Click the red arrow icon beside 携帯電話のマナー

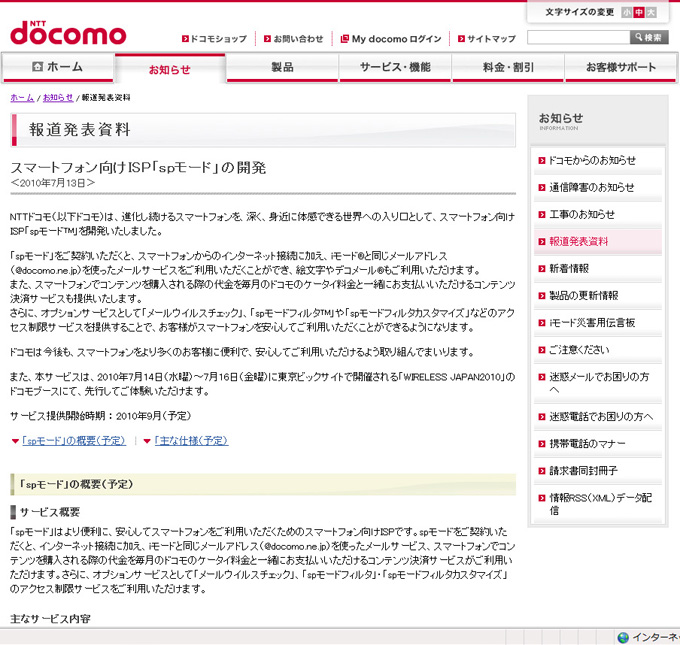click(542, 444)
